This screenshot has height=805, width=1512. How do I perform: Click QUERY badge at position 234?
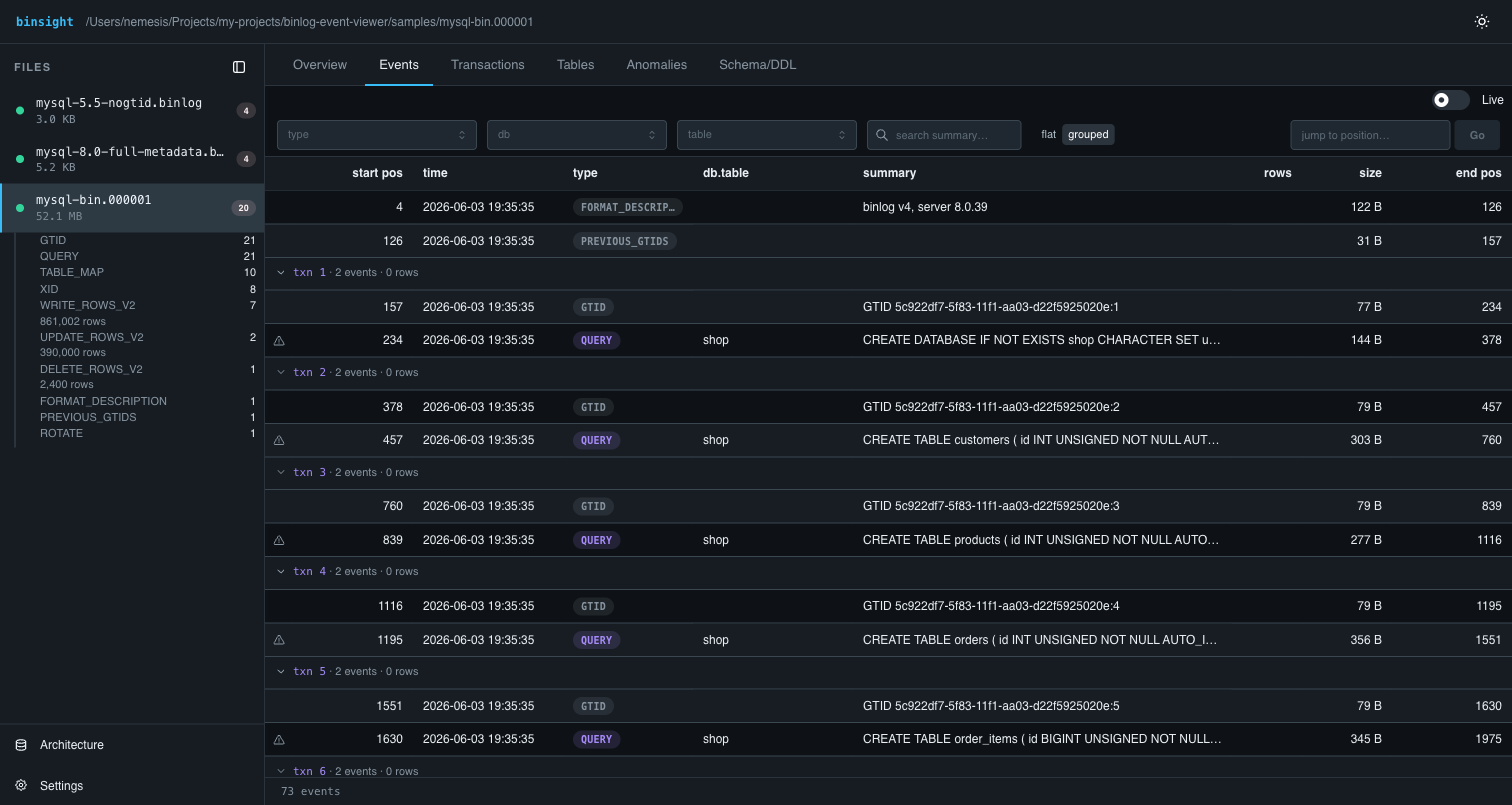click(597, 340)
